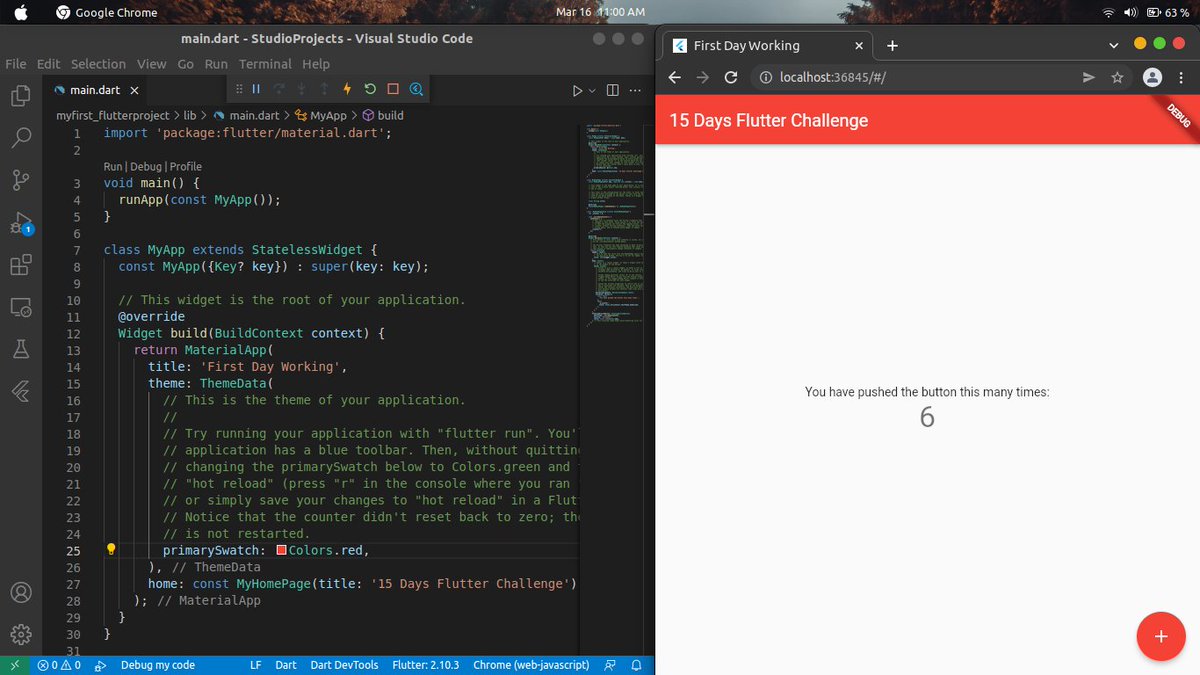The height and width of the screenshot is (675, 1200).
Task: Open Widget Inspector from debug toolbar
Action: [x=416, y=89]
